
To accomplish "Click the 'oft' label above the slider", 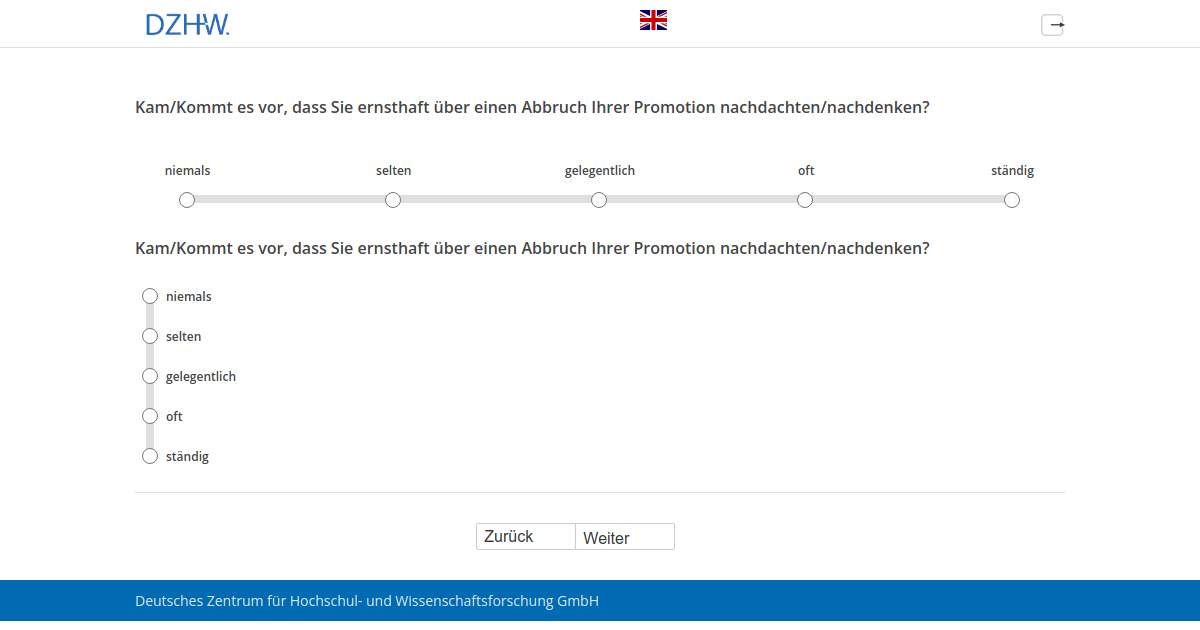I will pyautogui.click(x=806, y=170).
